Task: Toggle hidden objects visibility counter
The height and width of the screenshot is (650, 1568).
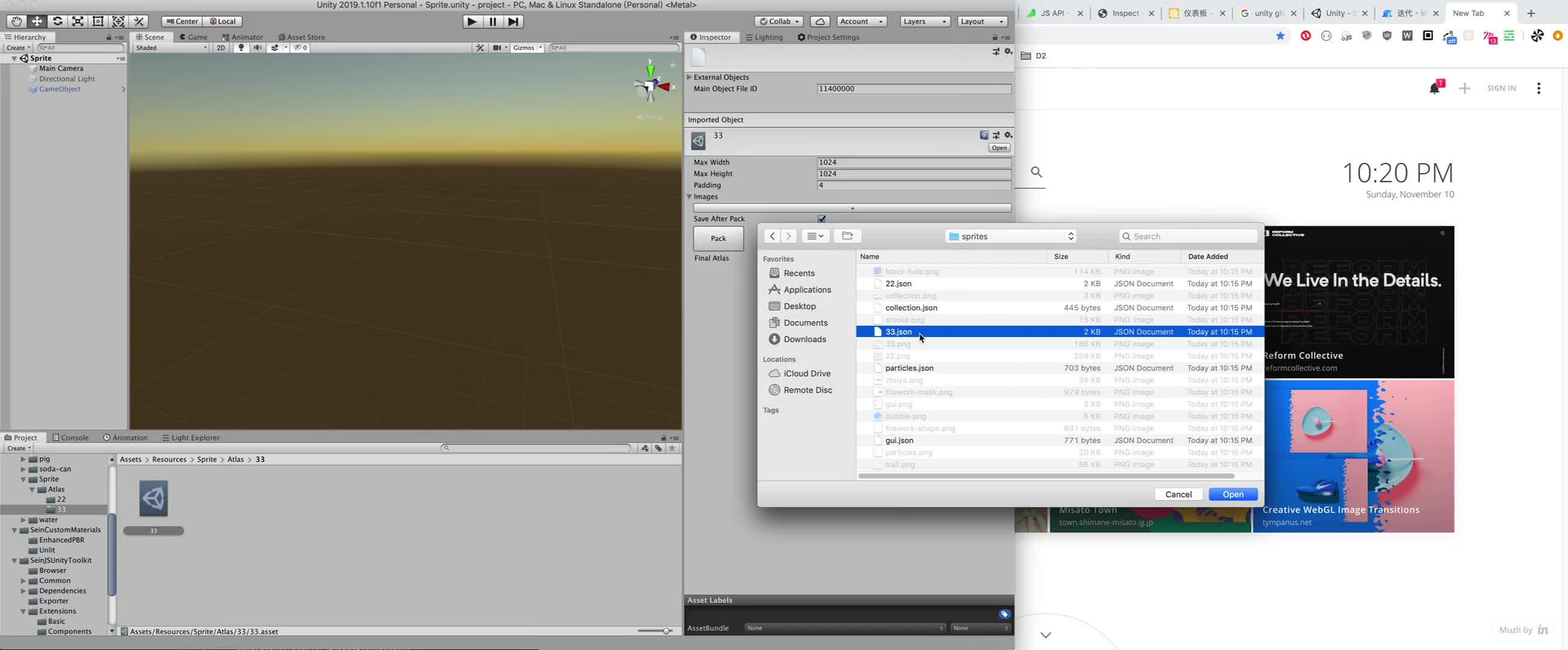Action: pos(301,48)
